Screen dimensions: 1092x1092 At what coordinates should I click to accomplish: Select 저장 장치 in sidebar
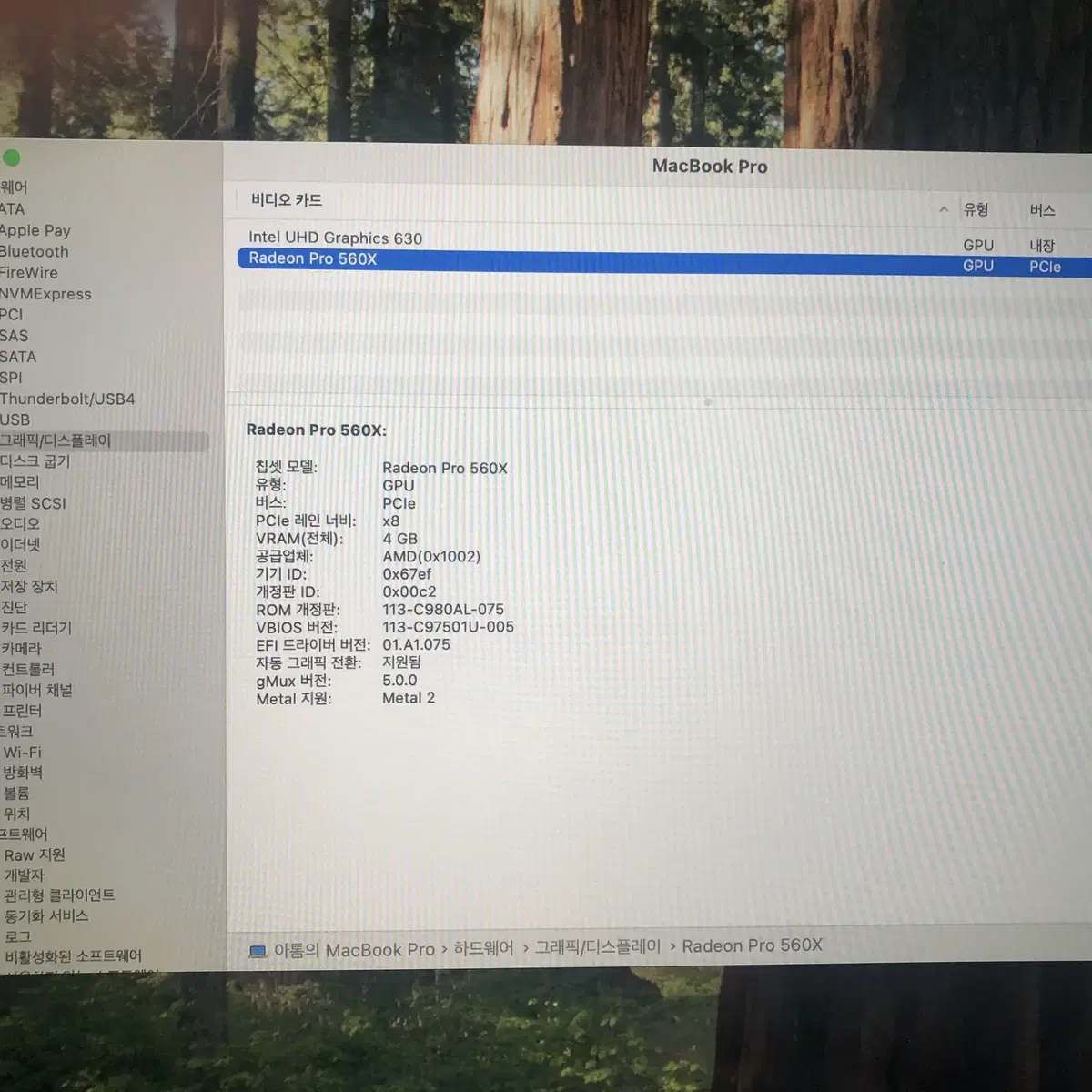(29, 587)
